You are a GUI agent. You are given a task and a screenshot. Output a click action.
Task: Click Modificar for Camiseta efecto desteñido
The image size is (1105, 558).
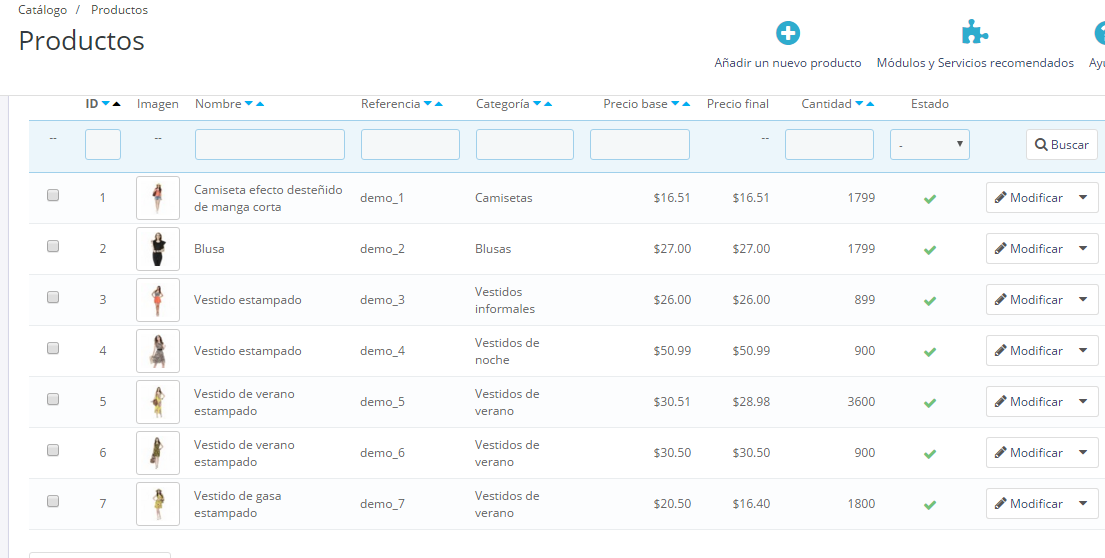tap(1028, 198)
